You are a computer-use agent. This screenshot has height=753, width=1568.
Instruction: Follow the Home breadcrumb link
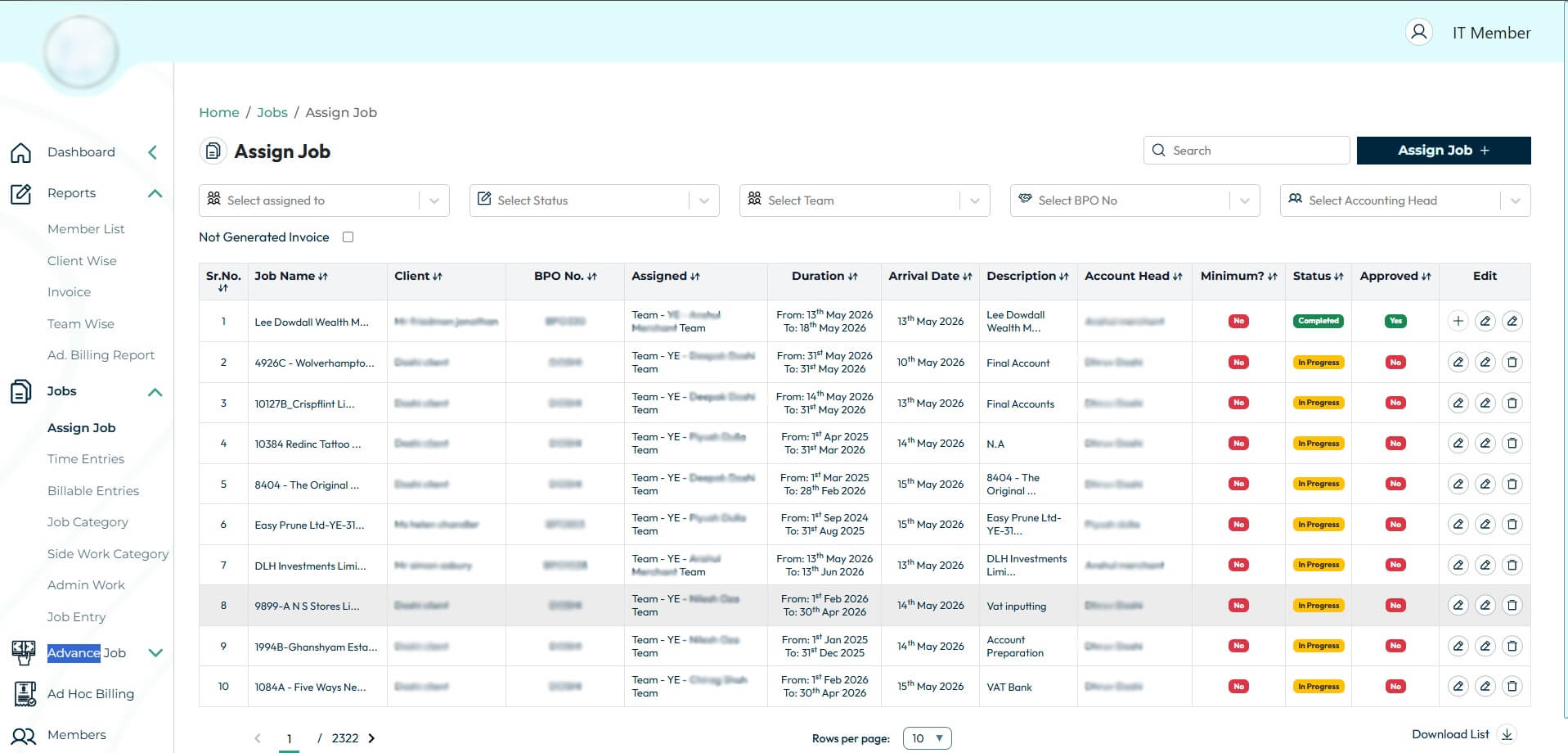(x=219, y=113)
